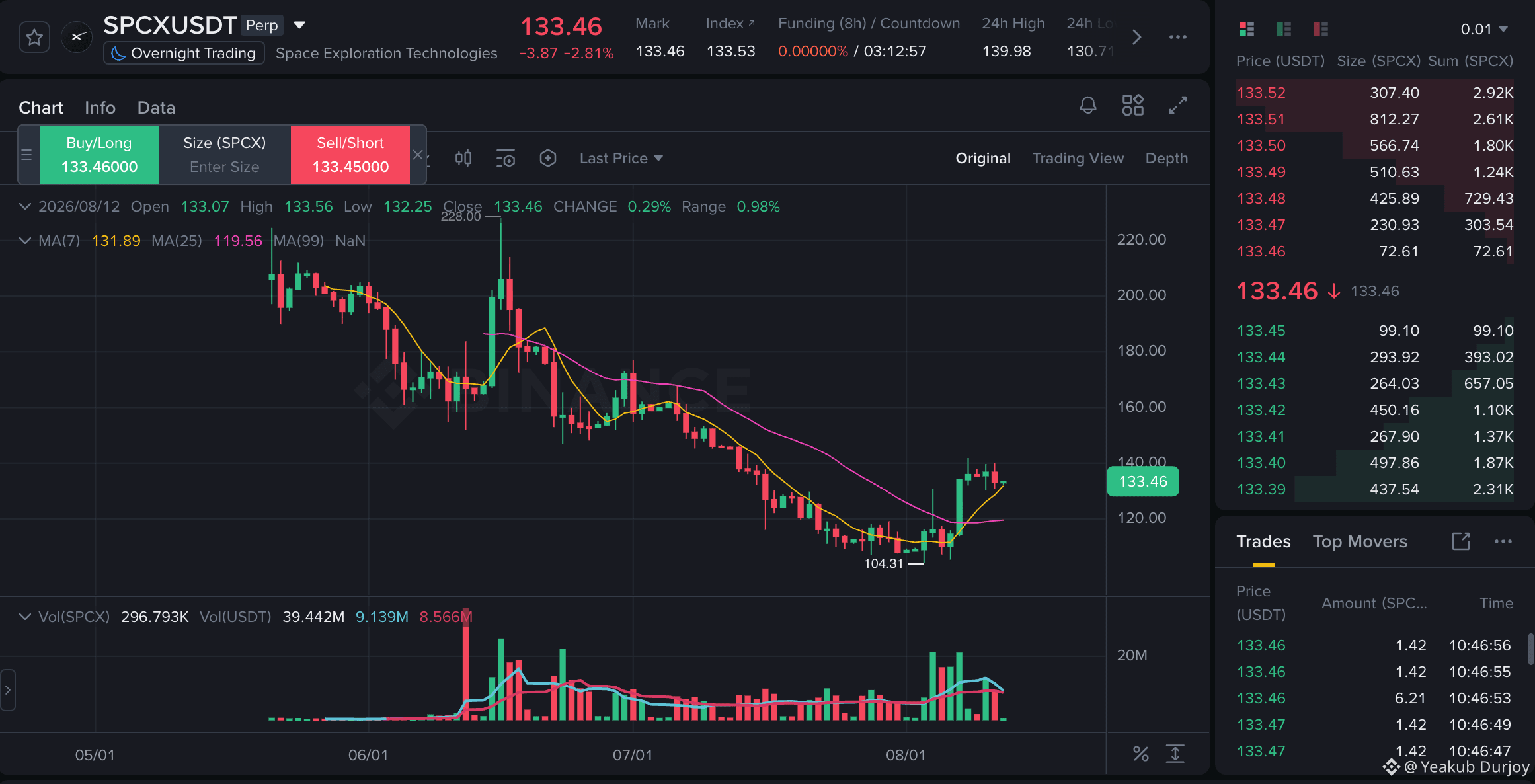Open price alert bell icon

1088,105
